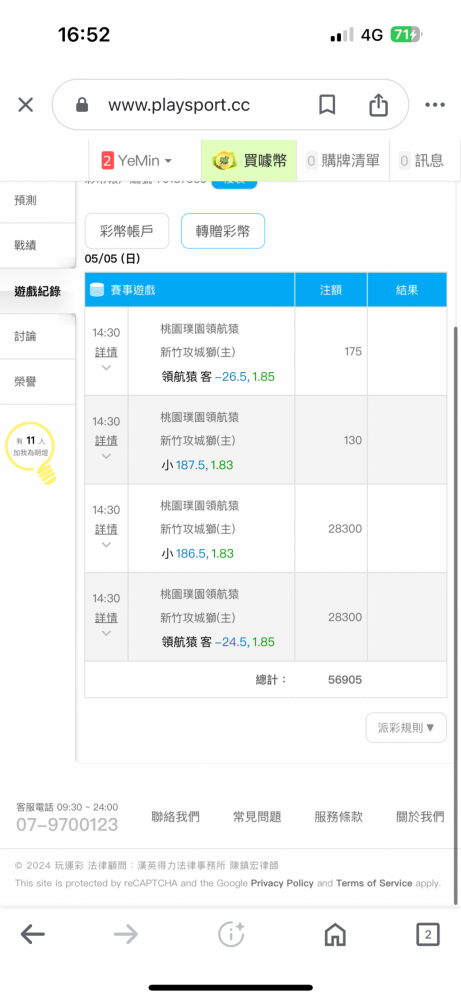The image size is (461, 1000).
Task: Expand chevron under 詳情 in 175 row
Action: pos(106,368)
